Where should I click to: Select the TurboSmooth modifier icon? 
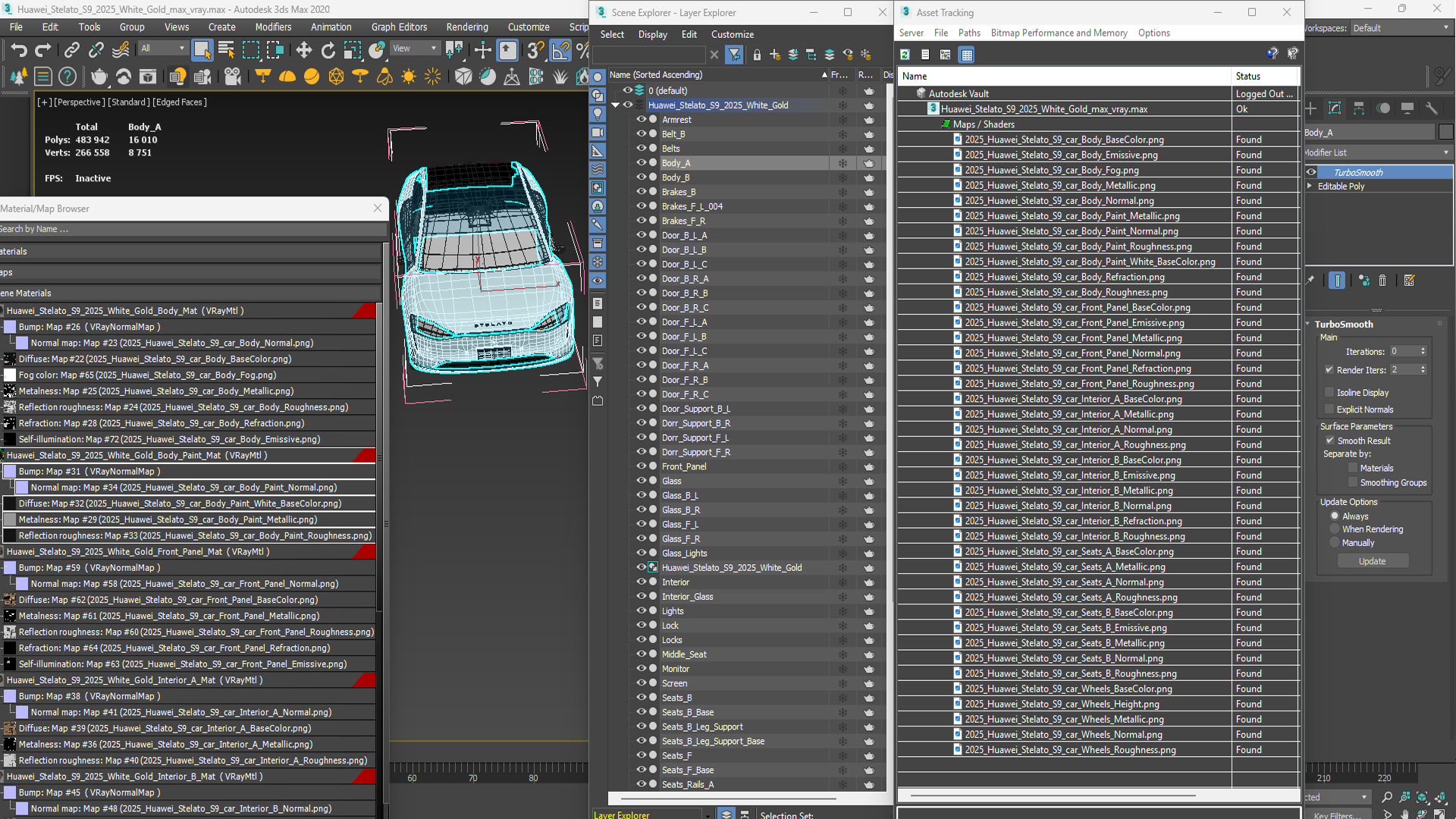tap(1311, 172)
